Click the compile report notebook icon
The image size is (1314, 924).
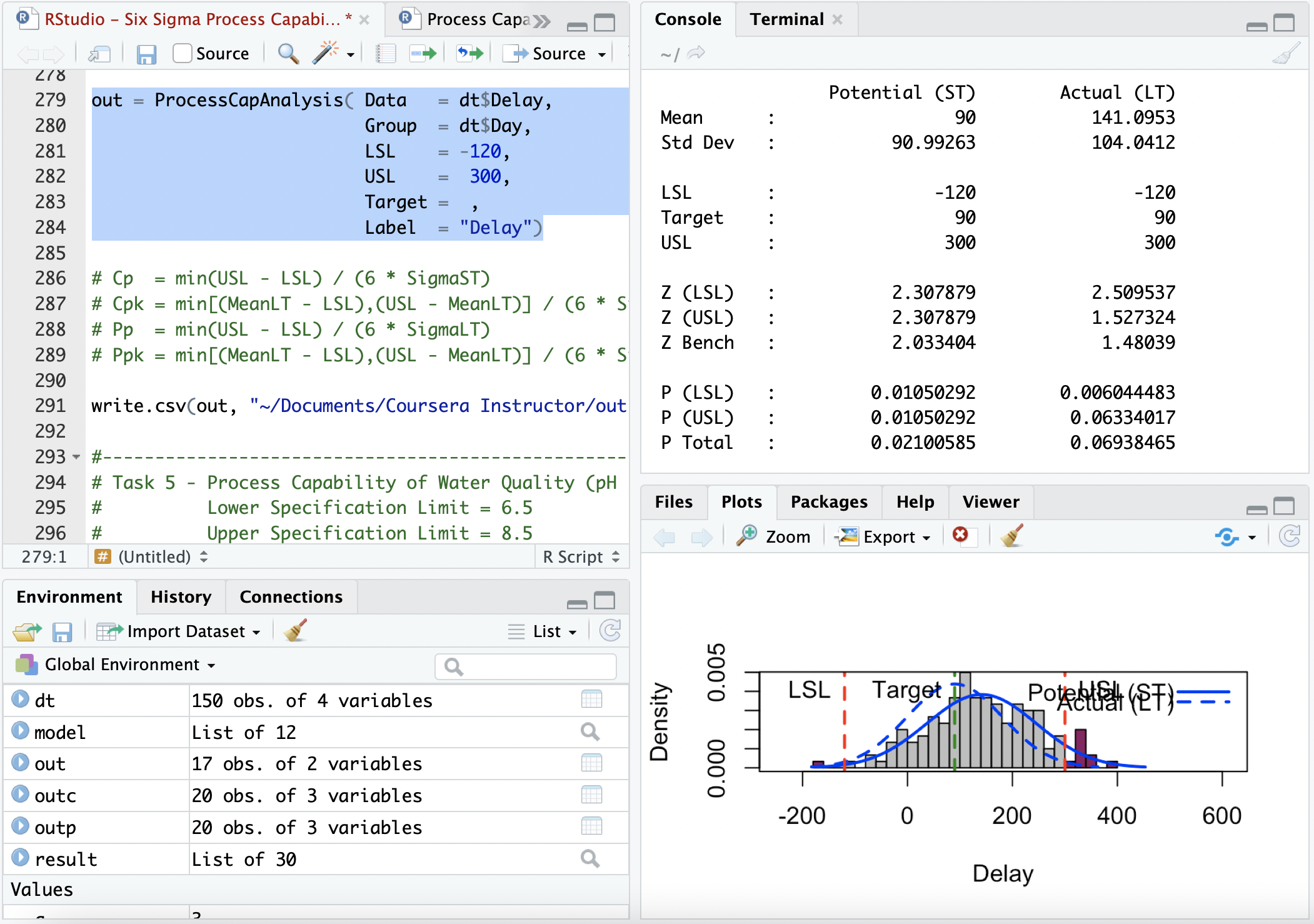[386, 54]
